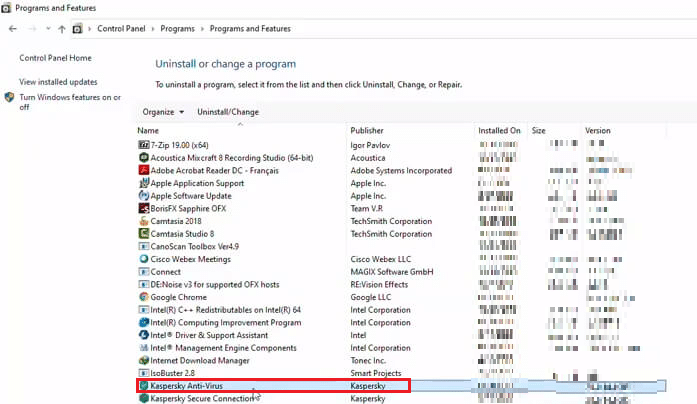Screen dimensions: 697x404
Task: Navigate to Control Panel breadcrumb
Action: [x=121, y=28]
